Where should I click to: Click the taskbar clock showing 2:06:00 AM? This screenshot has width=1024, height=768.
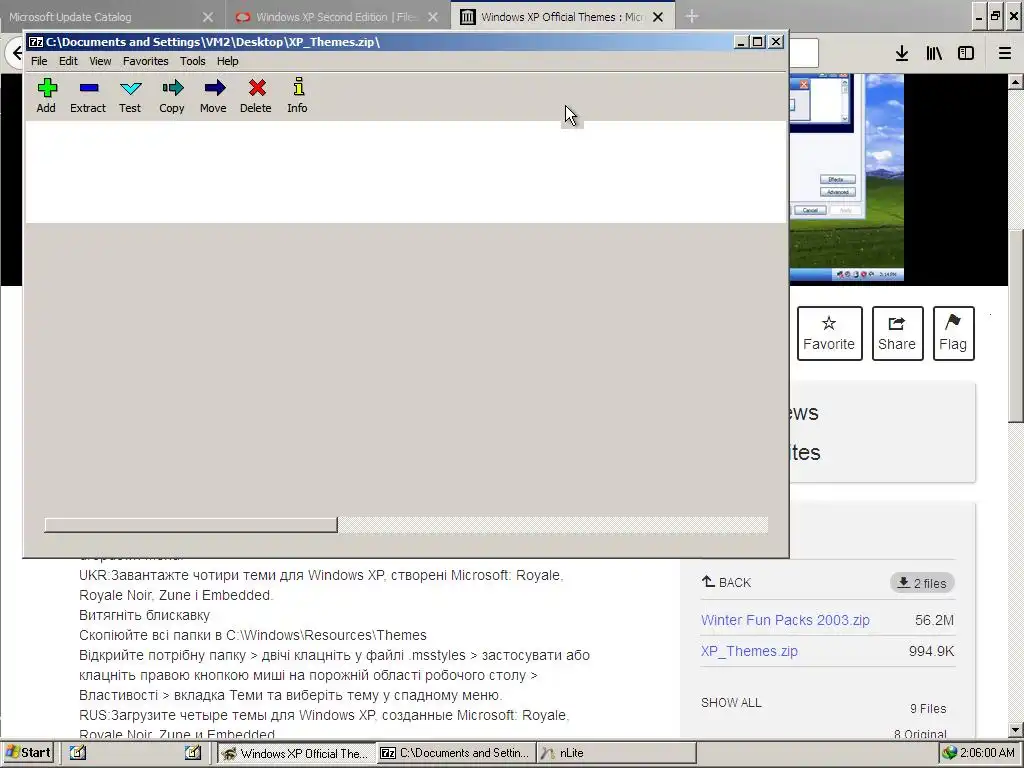click(x=987, y=753)
